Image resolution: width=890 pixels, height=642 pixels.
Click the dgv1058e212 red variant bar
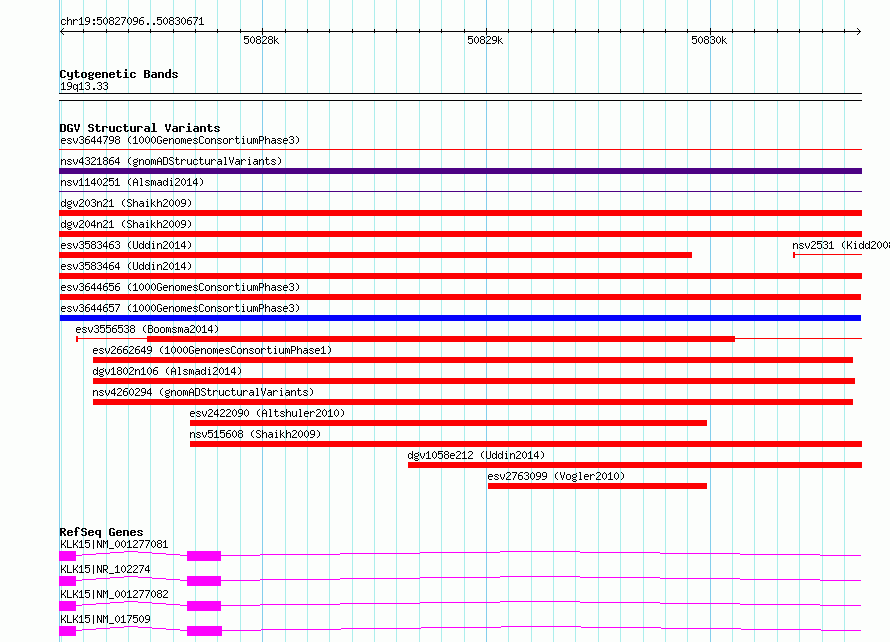pos(635,465)
